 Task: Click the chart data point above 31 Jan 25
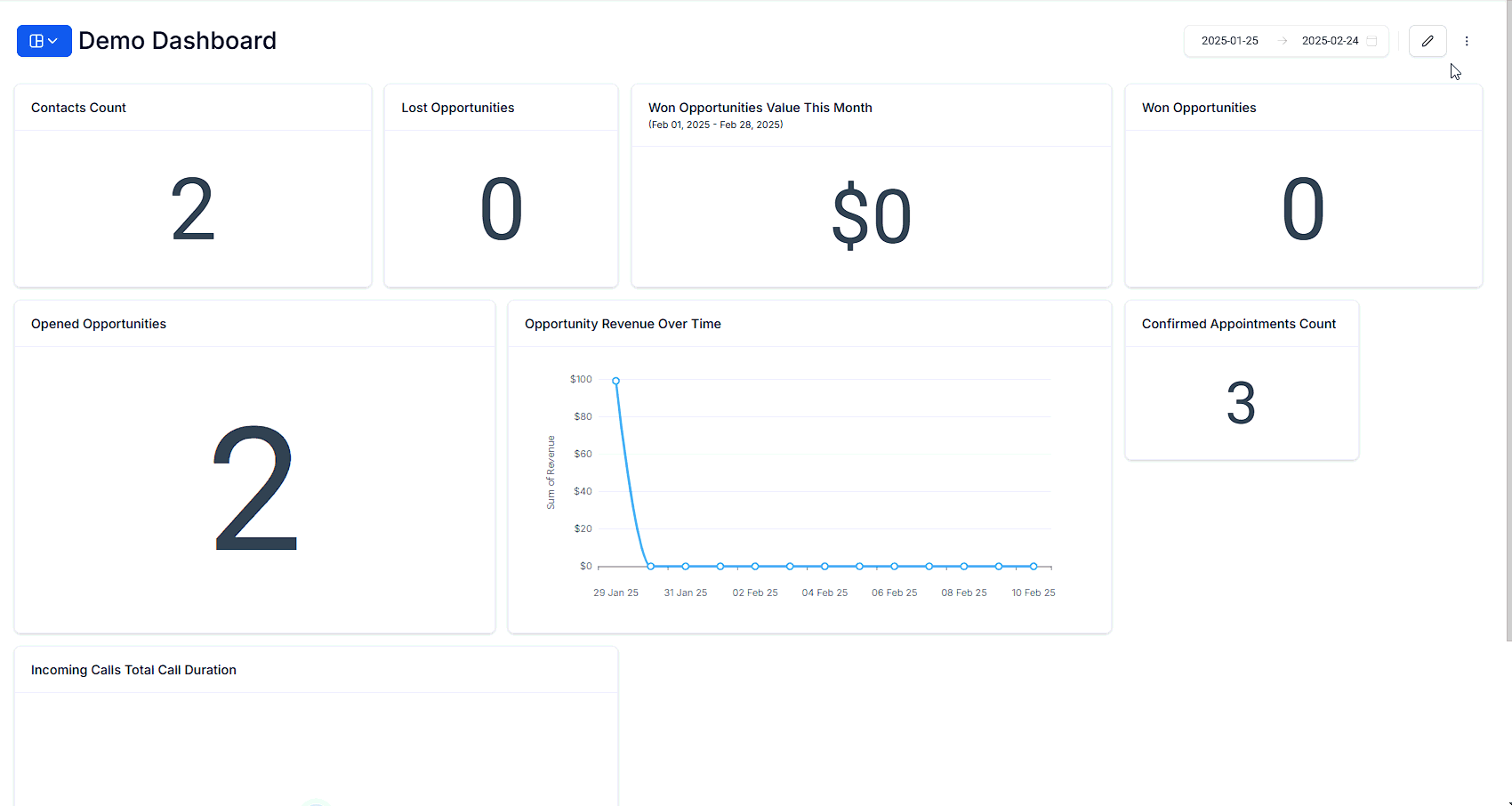[686, 566]
